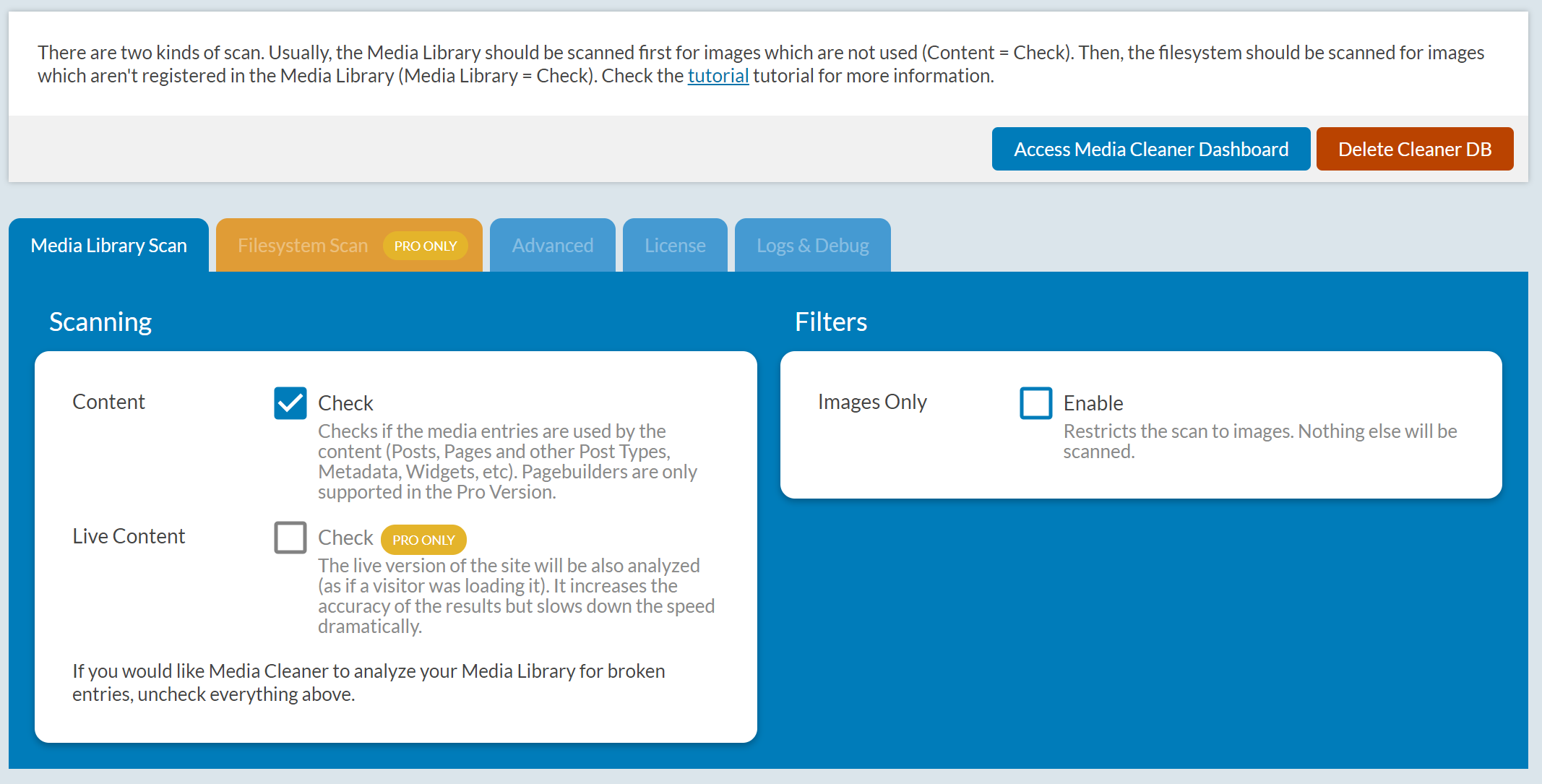
Task: Click the 'Checks if the media entries' description
Action: tap(507, 462)
